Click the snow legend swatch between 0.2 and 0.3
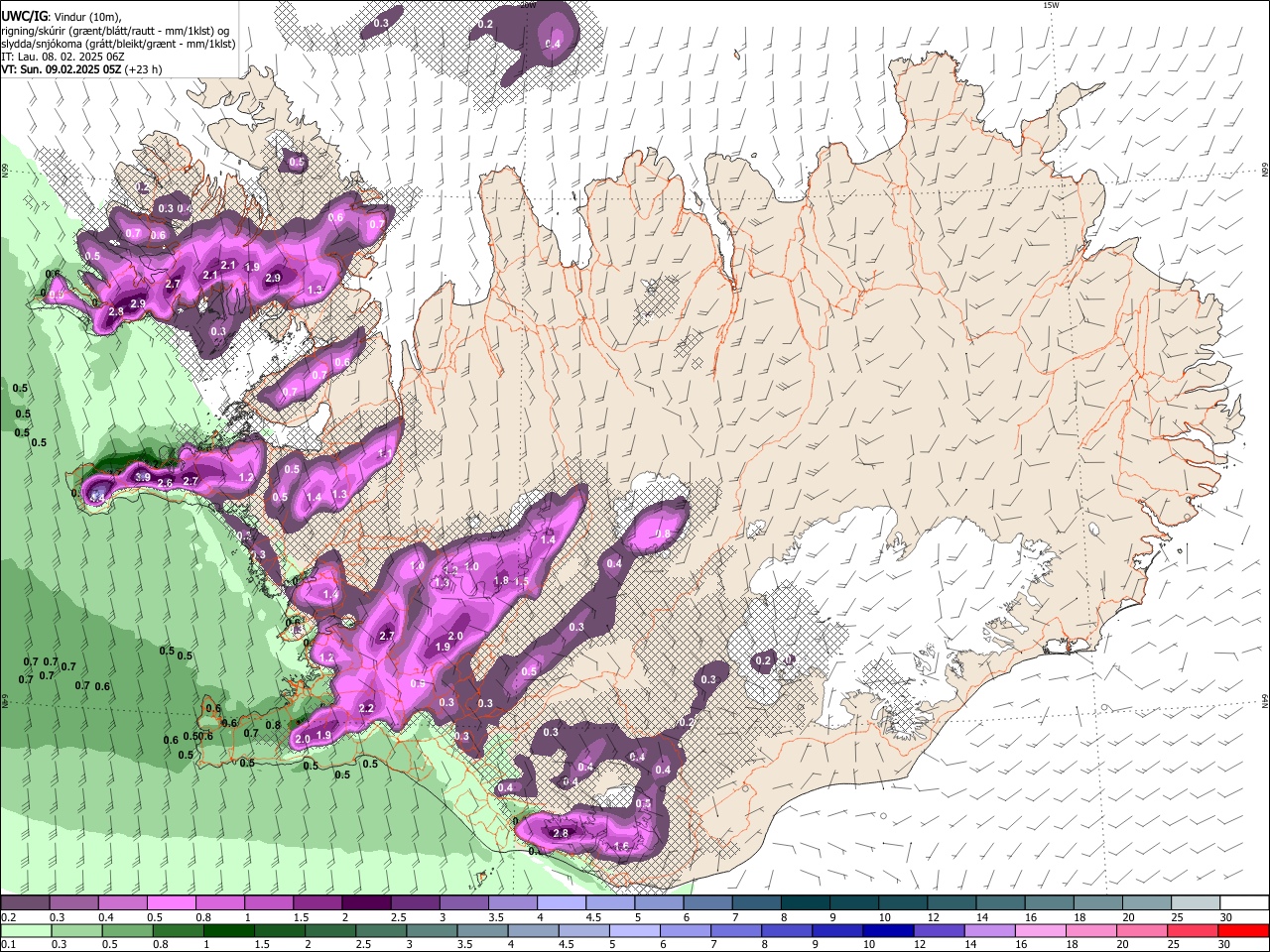The height and width of the screenshot is (952, 1270). [25, 903]
